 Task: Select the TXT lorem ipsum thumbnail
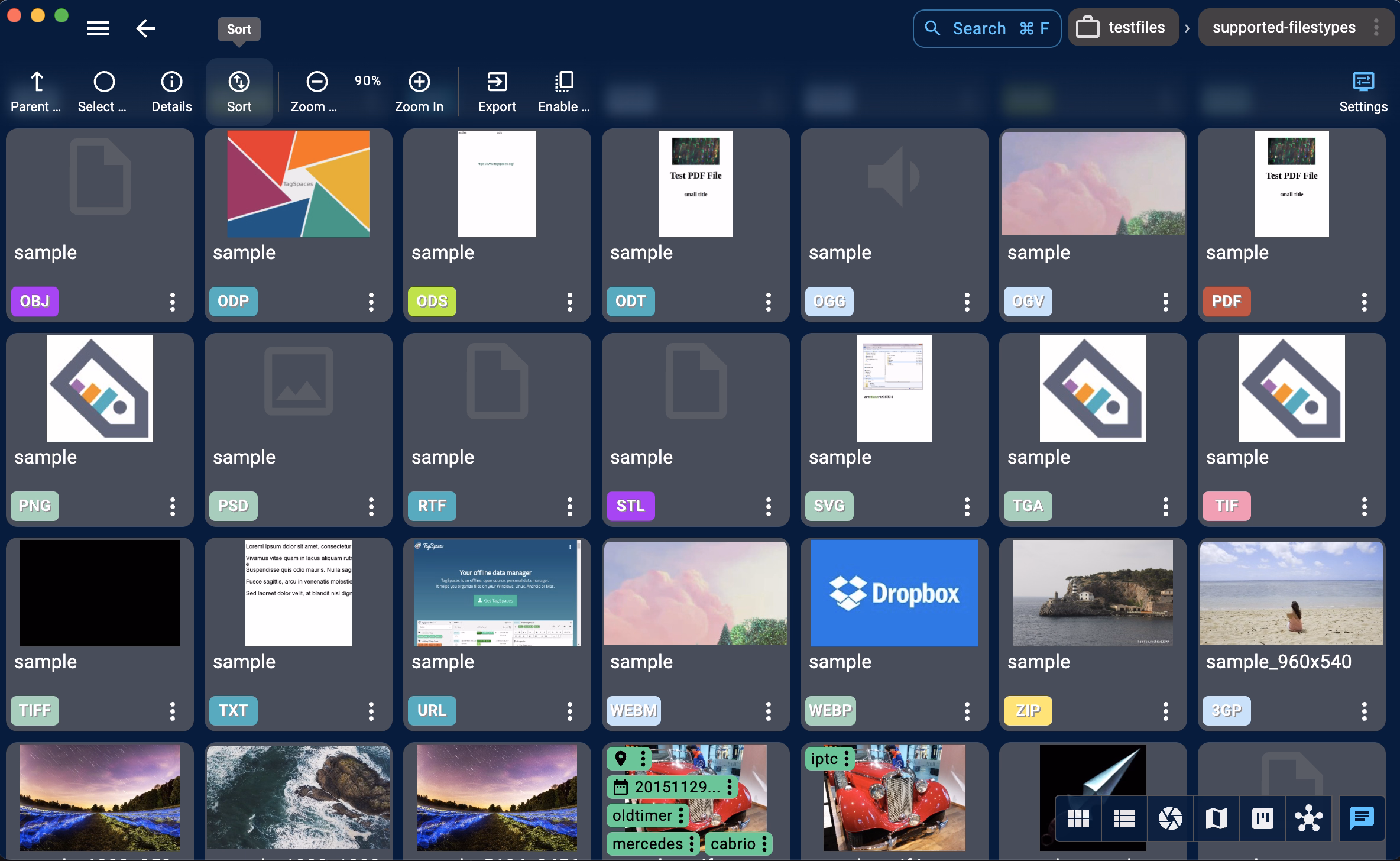click(x=299, y=593)
